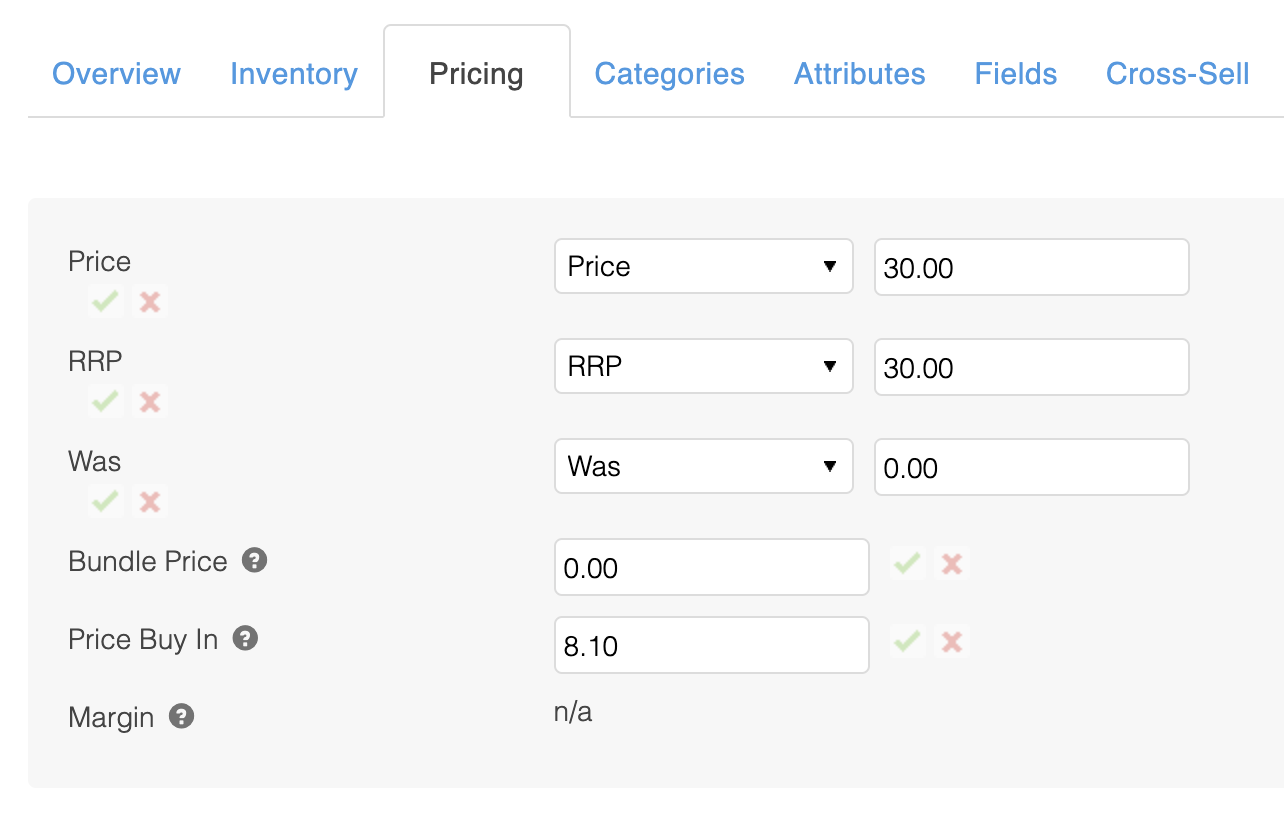Open the RRP type dropdown

(703, 367)
